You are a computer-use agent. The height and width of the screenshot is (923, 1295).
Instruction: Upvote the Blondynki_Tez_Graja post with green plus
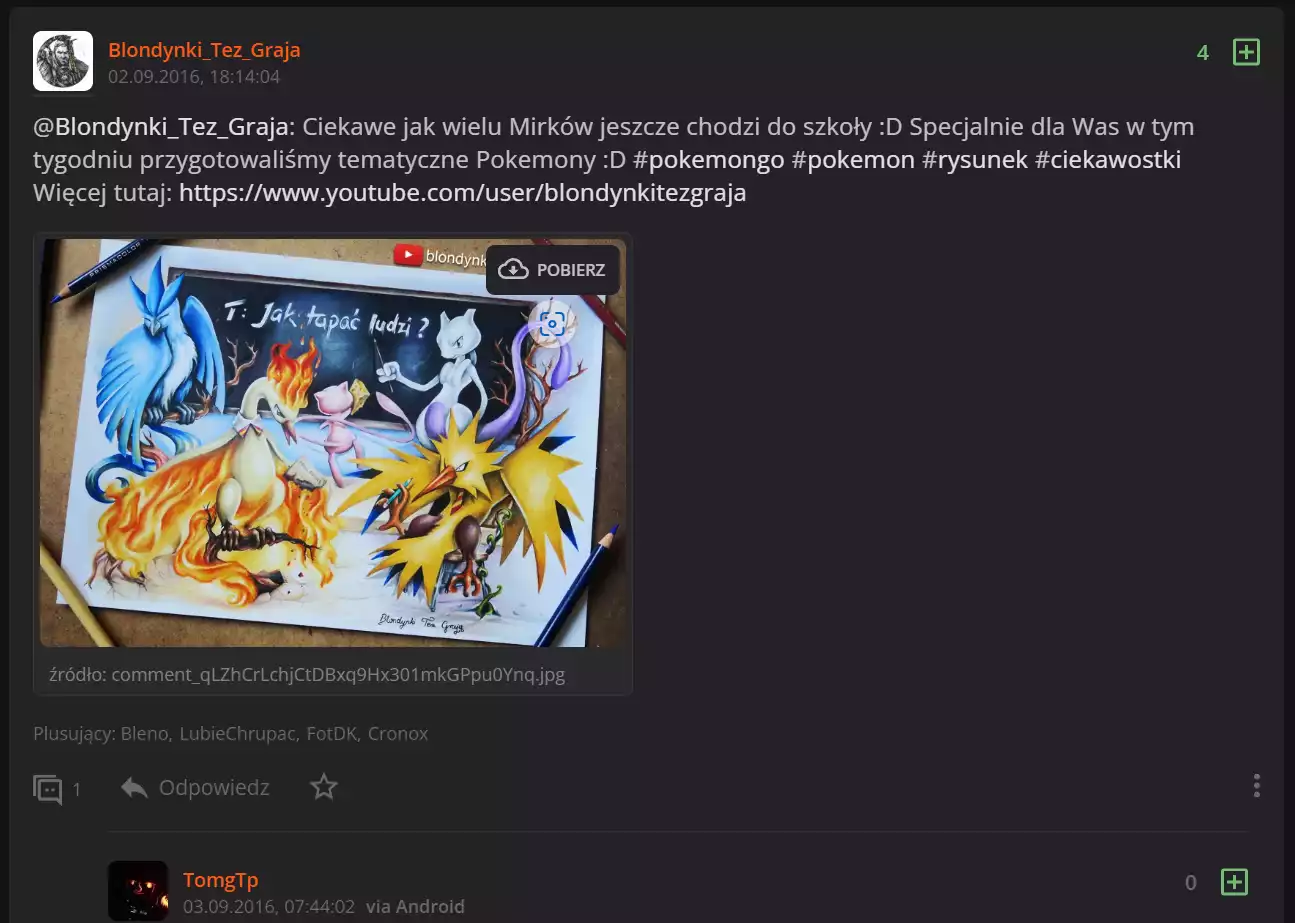(x=1246, y=52)
